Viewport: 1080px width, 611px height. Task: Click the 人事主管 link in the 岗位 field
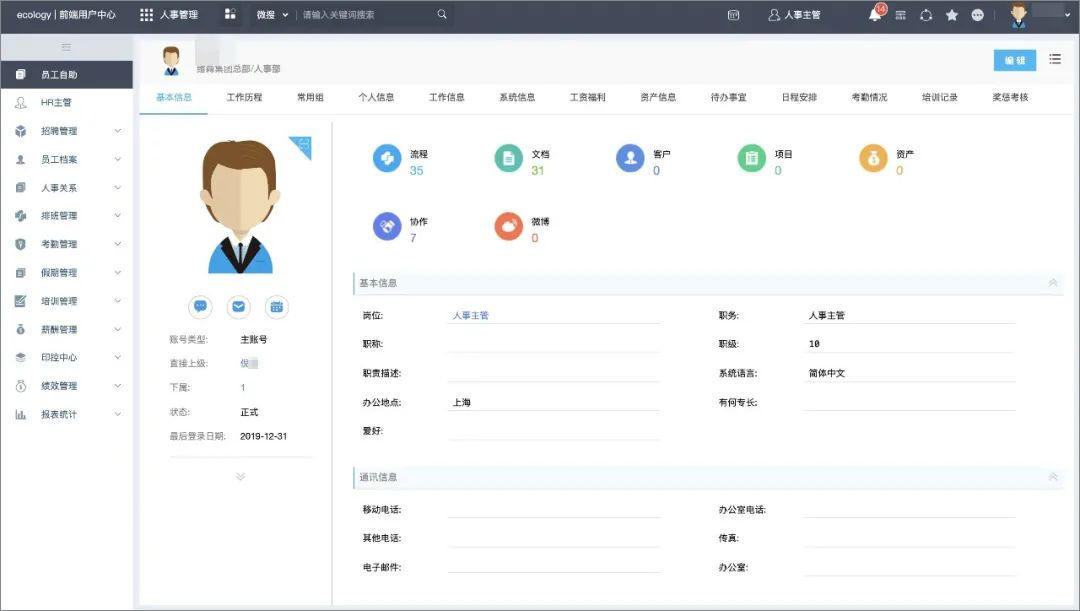468,314
